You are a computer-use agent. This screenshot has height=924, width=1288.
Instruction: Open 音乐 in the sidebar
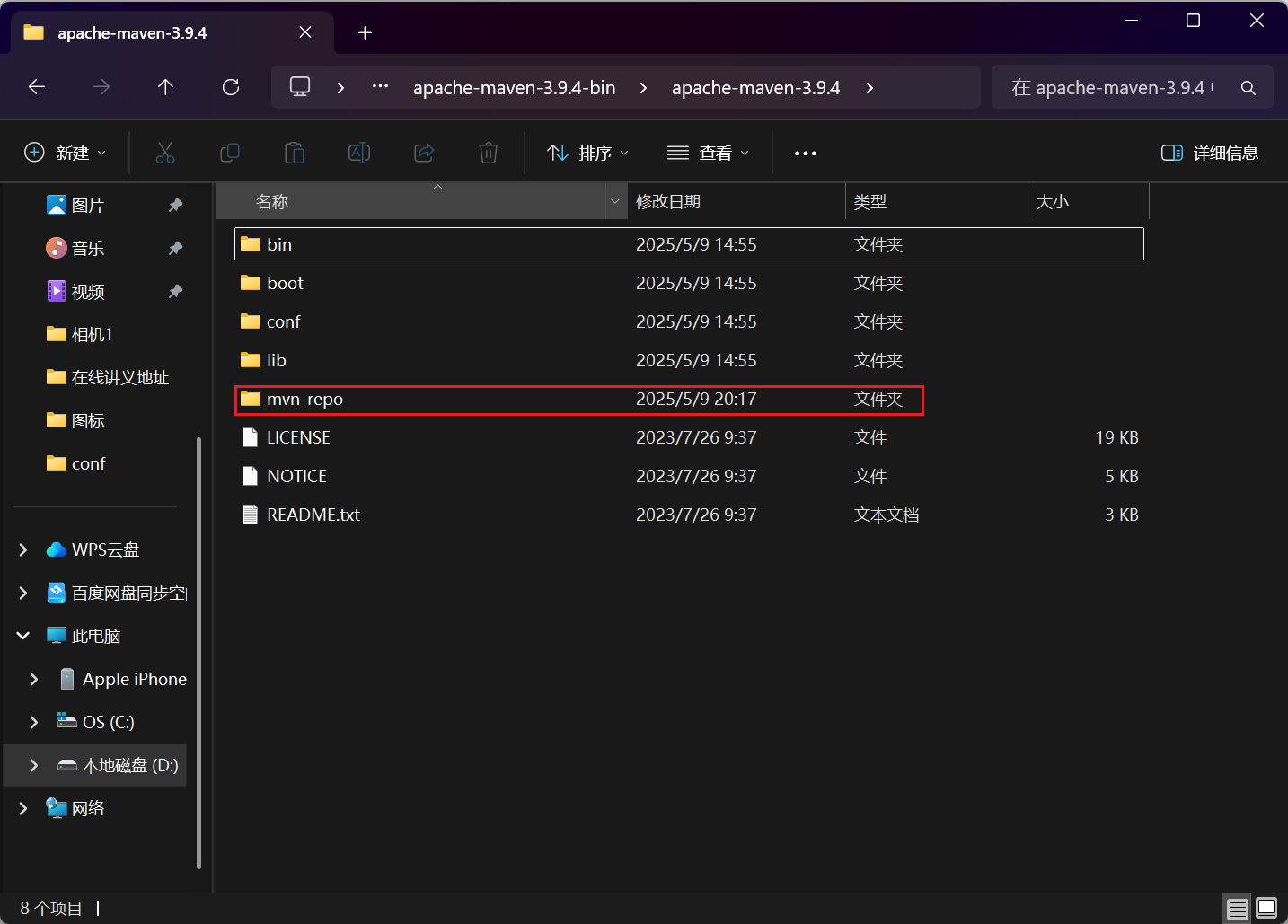point(88,249)
